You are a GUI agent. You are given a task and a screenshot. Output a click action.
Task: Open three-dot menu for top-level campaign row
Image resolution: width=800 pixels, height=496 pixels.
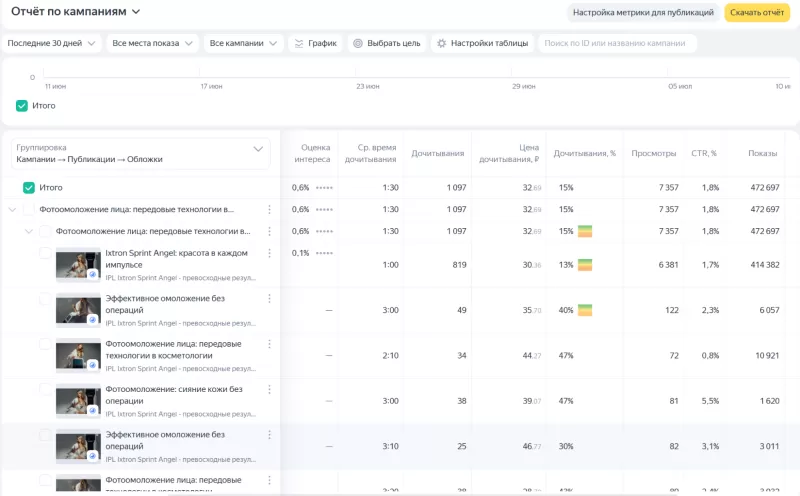click(269, 210)
